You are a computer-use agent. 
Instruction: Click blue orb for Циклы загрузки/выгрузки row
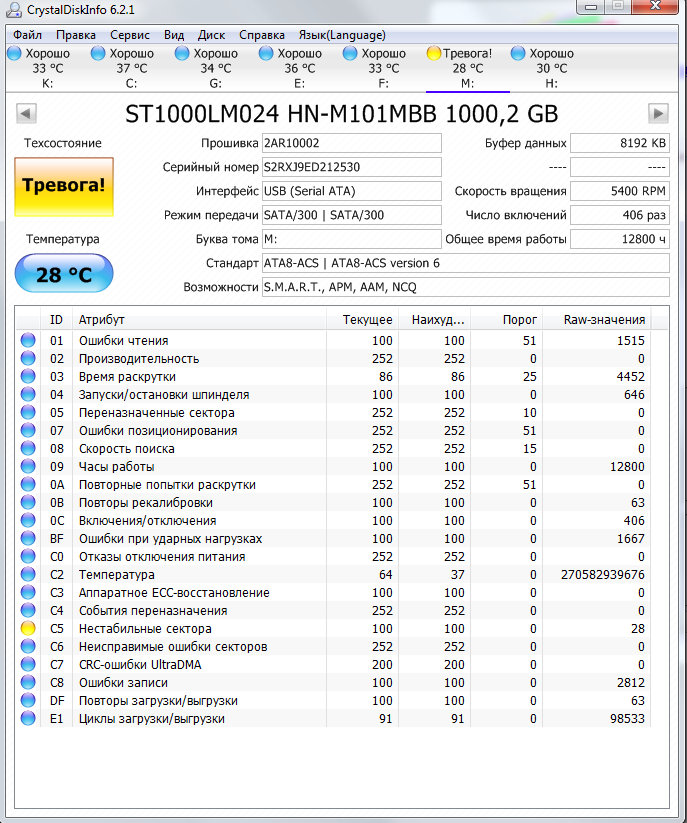28,718
